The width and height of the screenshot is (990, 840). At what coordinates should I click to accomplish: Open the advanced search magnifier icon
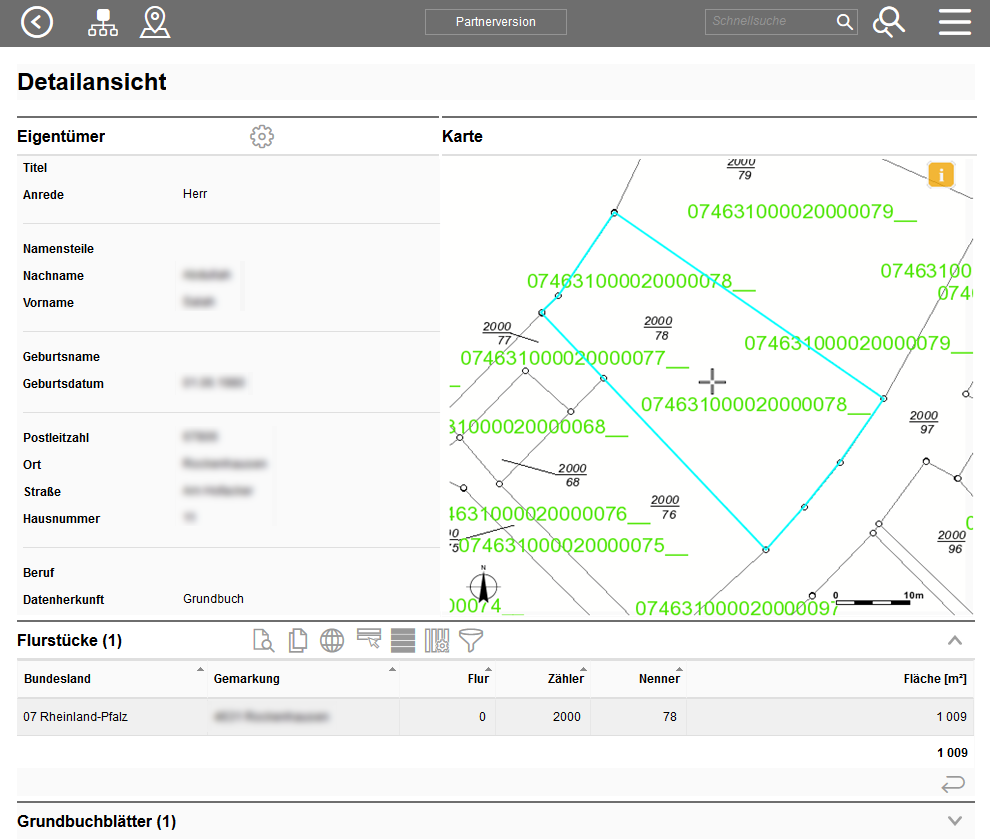point(888,22)
